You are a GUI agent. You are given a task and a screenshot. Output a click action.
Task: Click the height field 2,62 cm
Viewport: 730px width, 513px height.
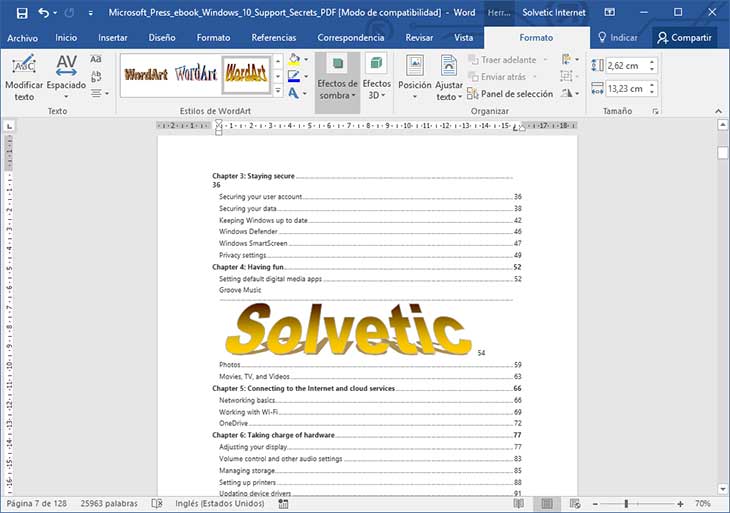[626, 66]
